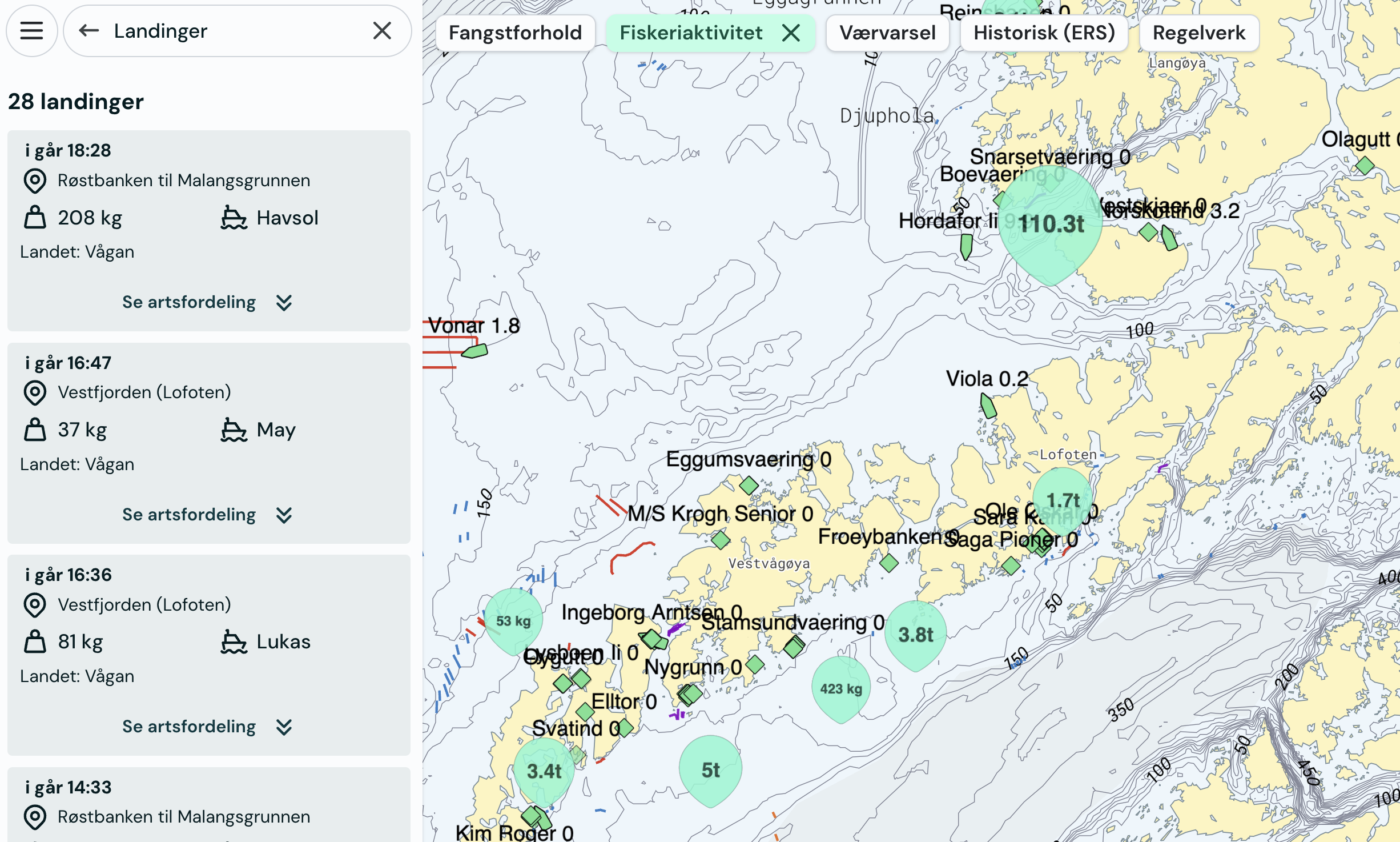Click the Vonar 1.8 vessel marker
The height and width of the screenshot is (842, 1400).
click(x=474, y=351)
